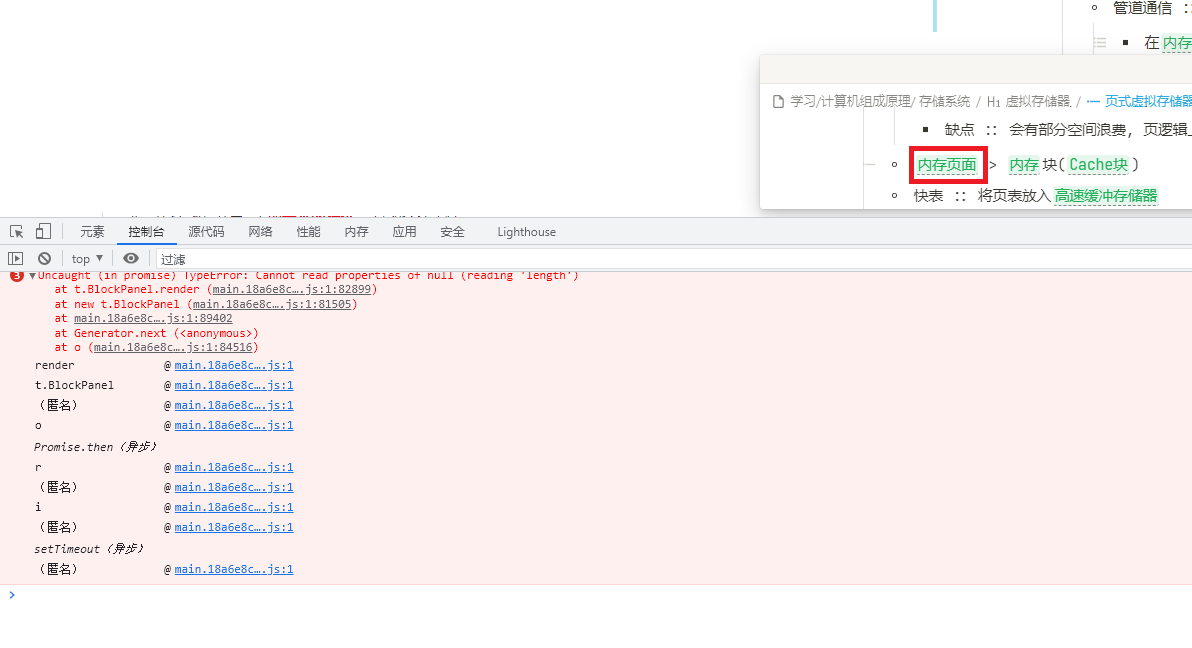
Task: Open source link main.js:1:89402
Action: coord(153,319)
